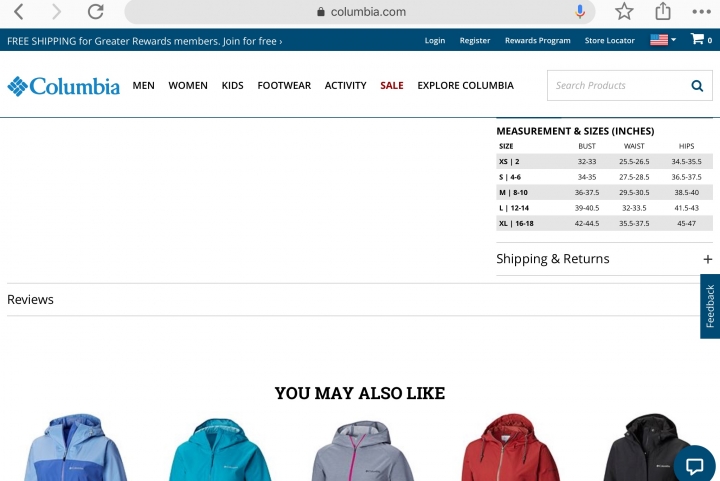Open the ACTIVITY menu

[345, 85]
